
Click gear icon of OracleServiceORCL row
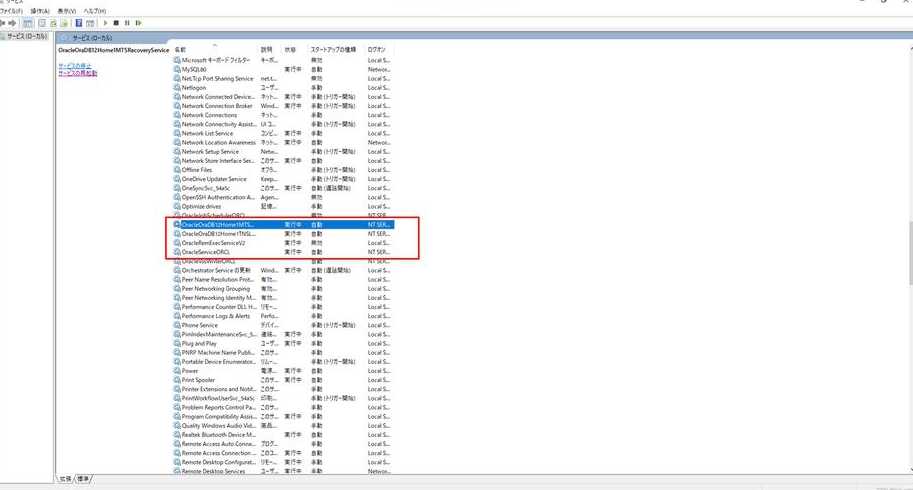(177, 252)
